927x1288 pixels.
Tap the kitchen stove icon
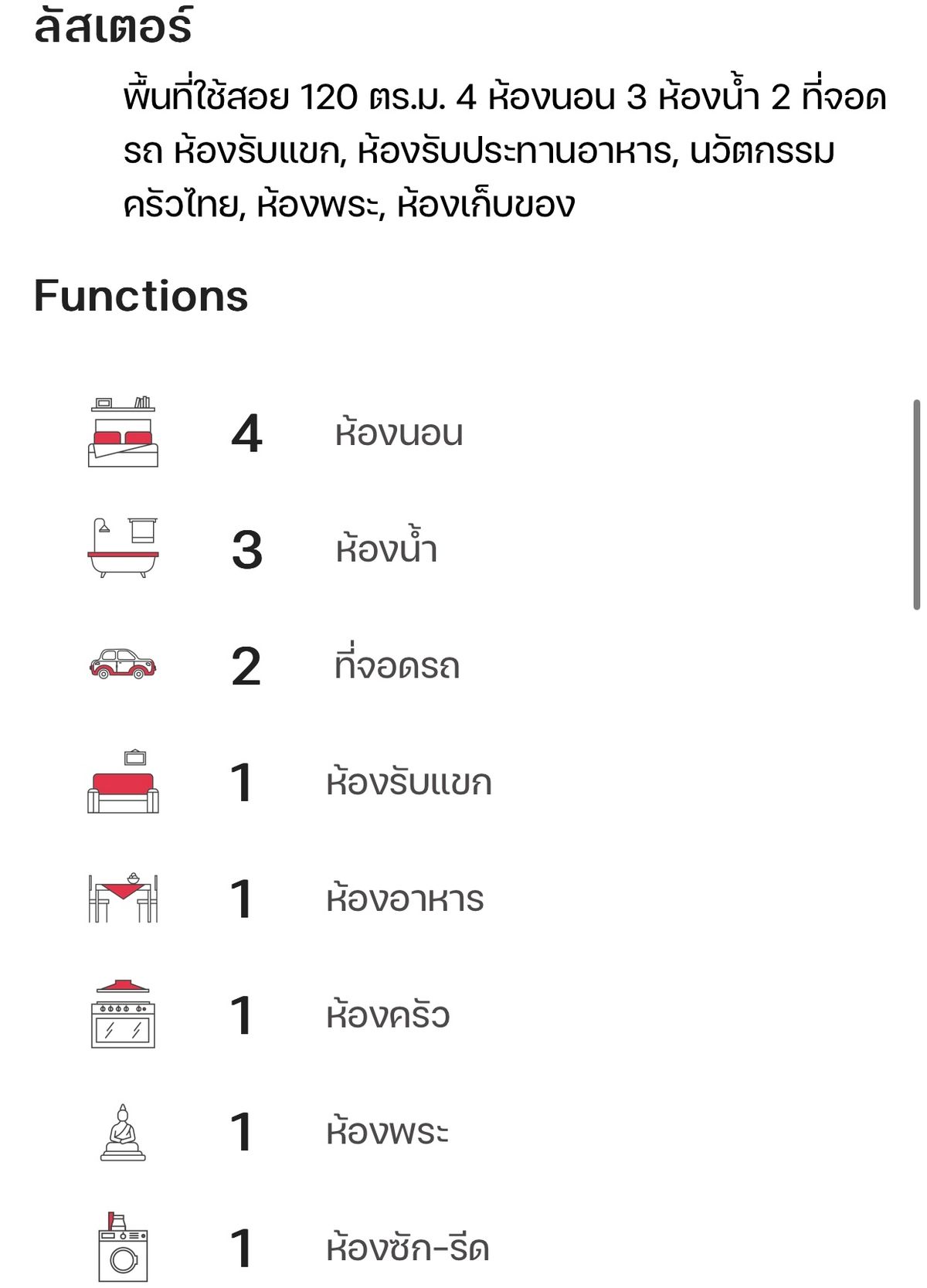coord(123,1014)
